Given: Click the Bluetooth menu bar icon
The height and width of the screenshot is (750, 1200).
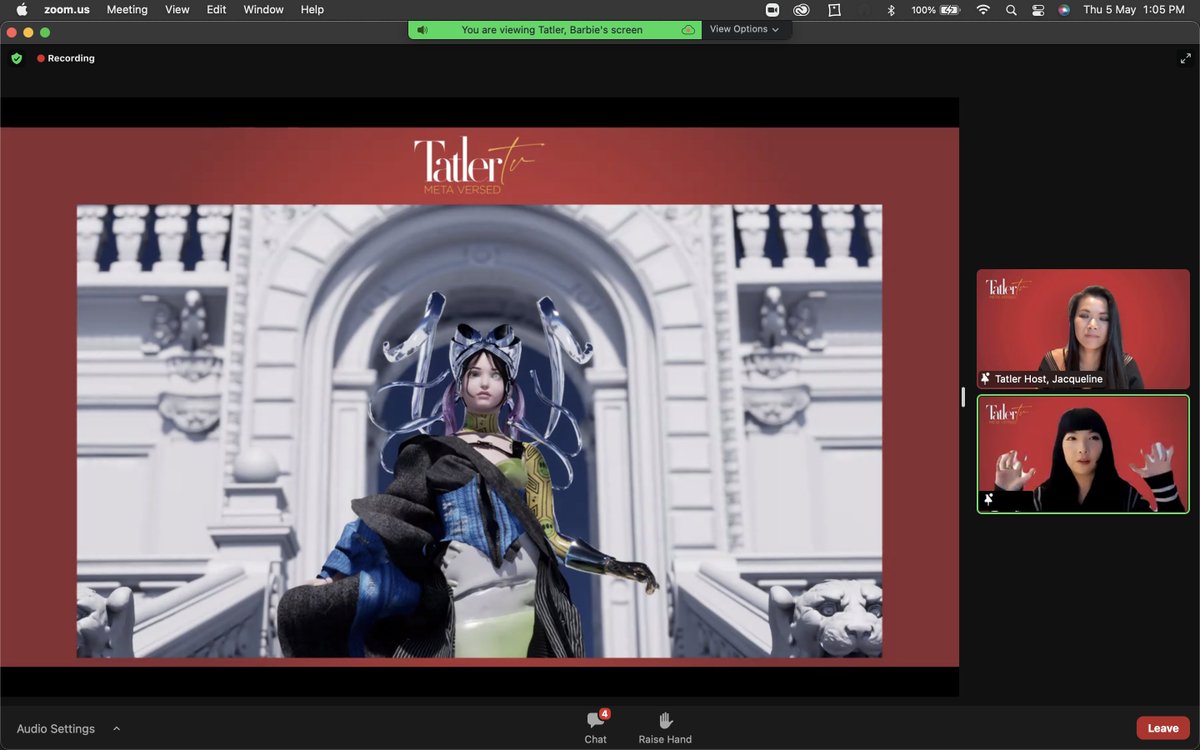Looking at the screenshot, I should (891, 9).
